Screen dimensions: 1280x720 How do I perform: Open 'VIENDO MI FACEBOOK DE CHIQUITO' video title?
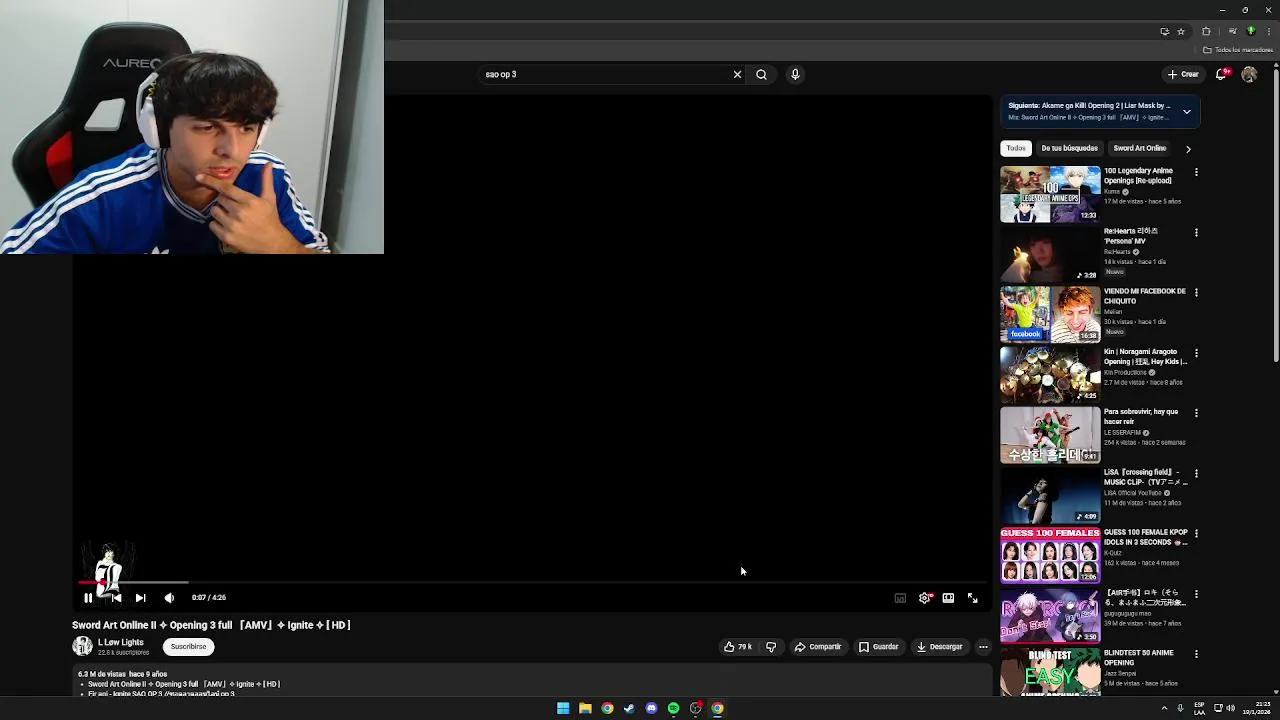click(1145, 296)
